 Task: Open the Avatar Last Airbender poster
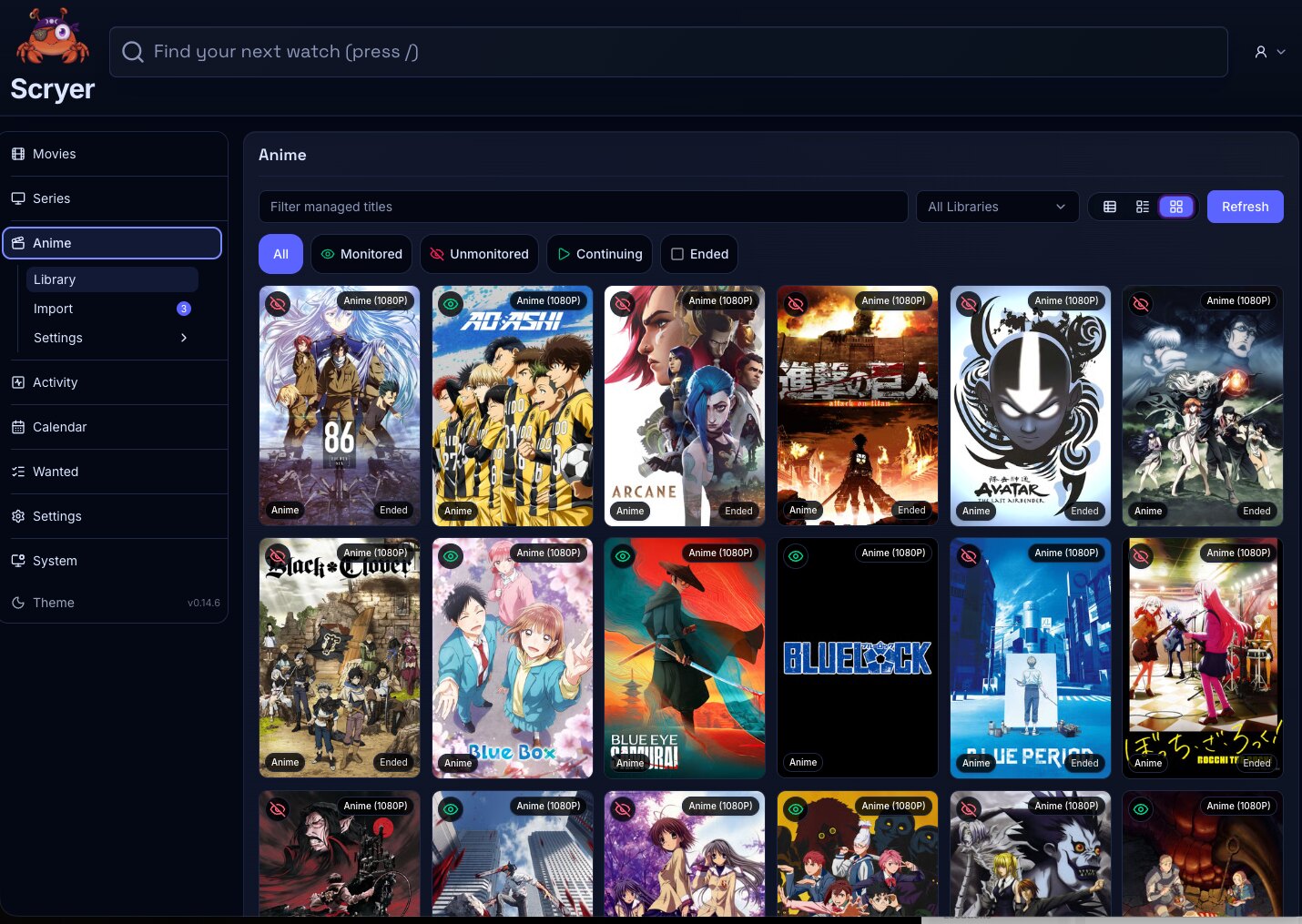tap(1031, 406)
